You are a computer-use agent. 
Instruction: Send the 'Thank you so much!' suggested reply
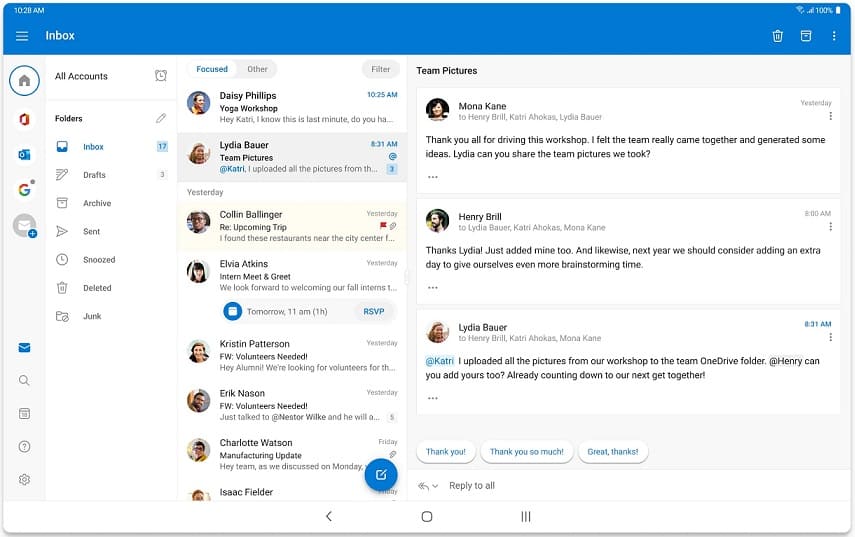[x=526, y=452]
